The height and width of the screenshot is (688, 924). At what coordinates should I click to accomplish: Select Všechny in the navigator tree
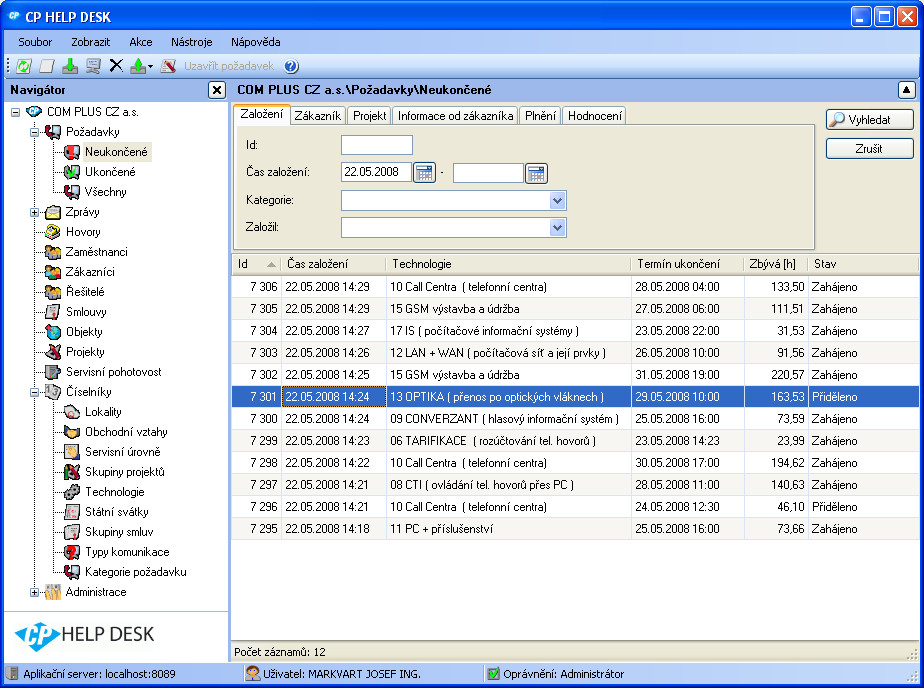tap(105, 192)
